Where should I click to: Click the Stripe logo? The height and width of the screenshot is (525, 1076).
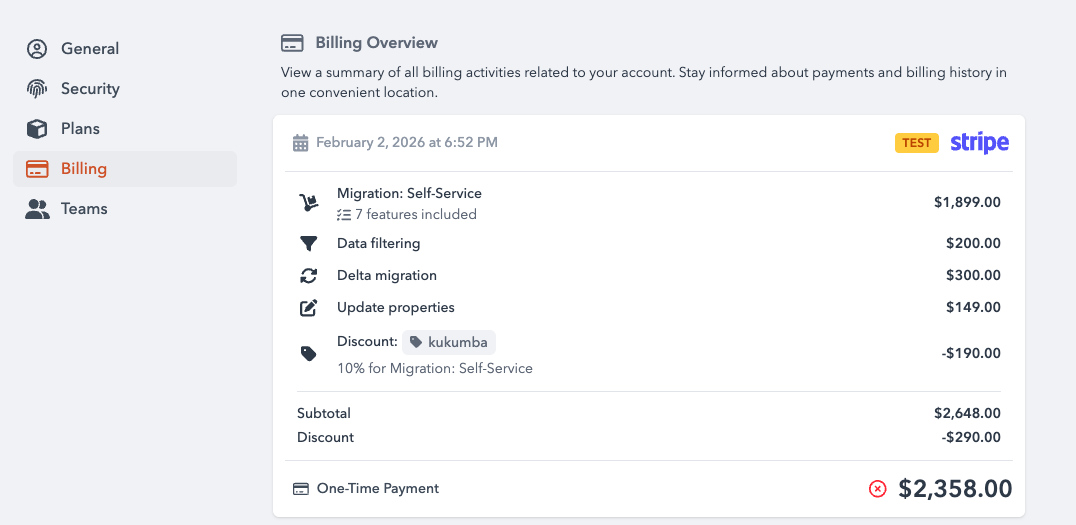click(979, 143)
